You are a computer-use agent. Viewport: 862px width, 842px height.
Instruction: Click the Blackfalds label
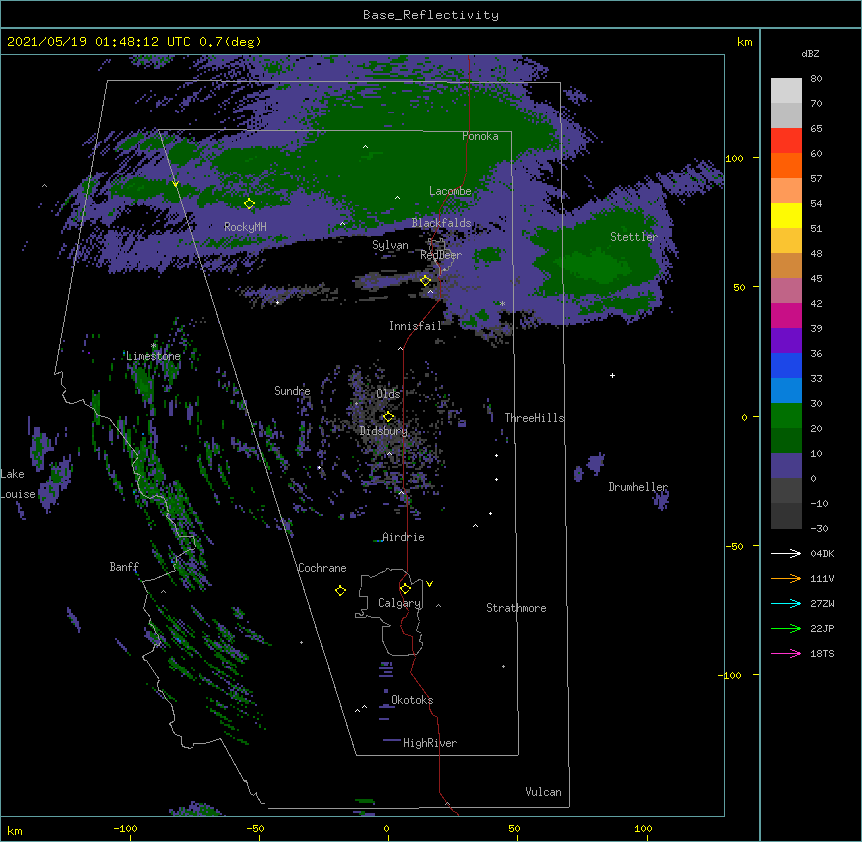coord(441,223)
